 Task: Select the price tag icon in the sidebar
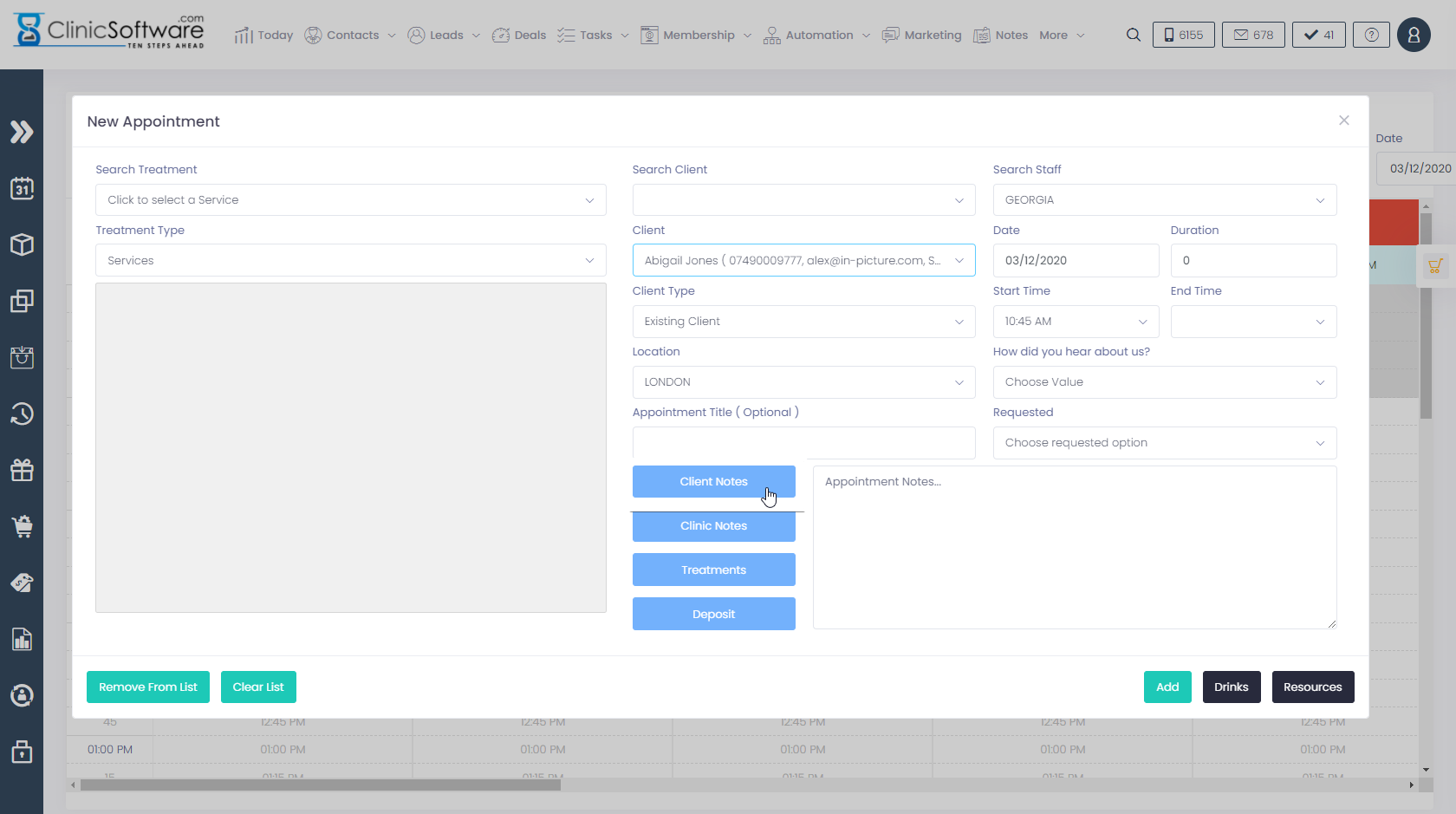tap(22, 583)
